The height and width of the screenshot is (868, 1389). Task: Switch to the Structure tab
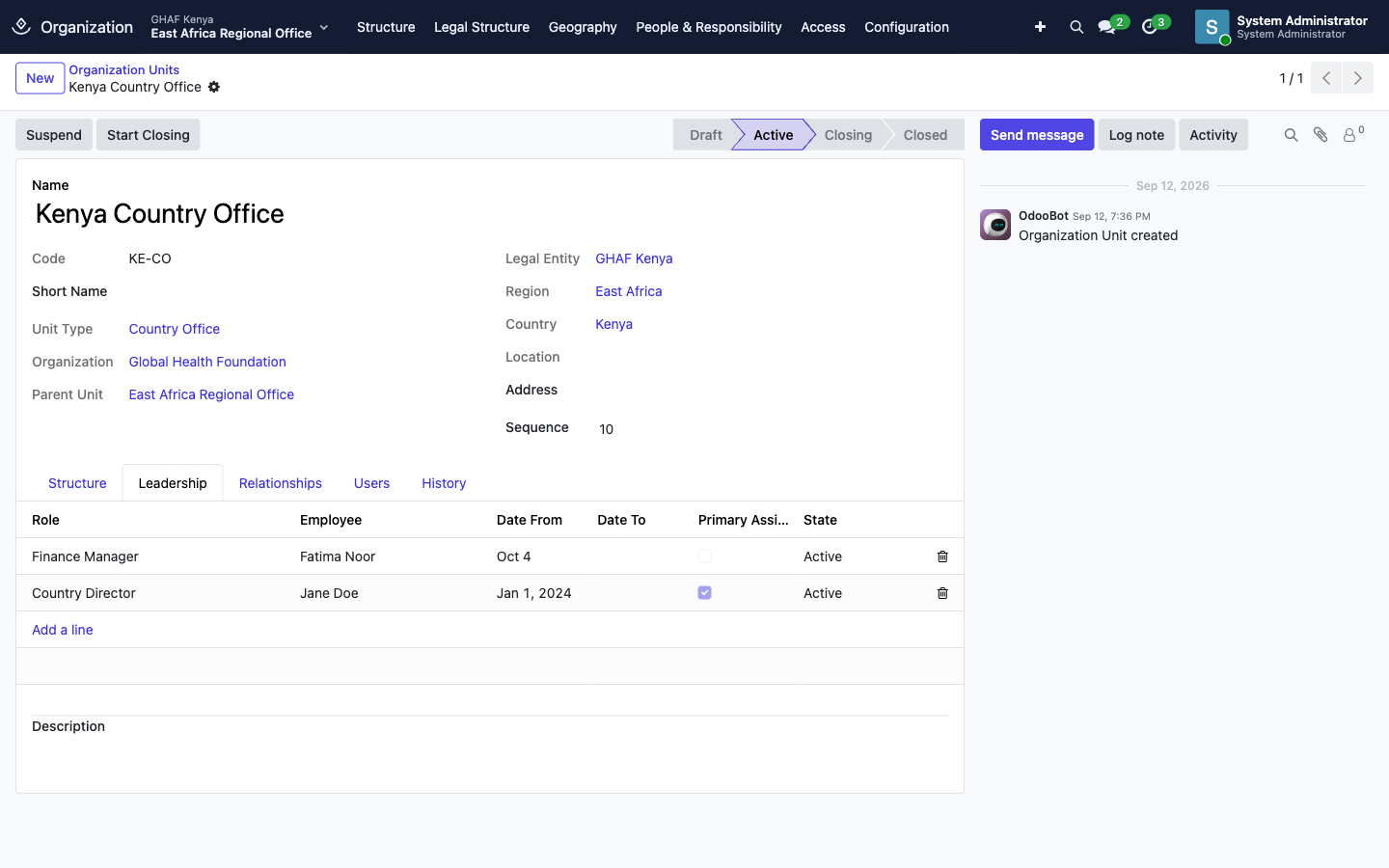click(x=77, y=483)
